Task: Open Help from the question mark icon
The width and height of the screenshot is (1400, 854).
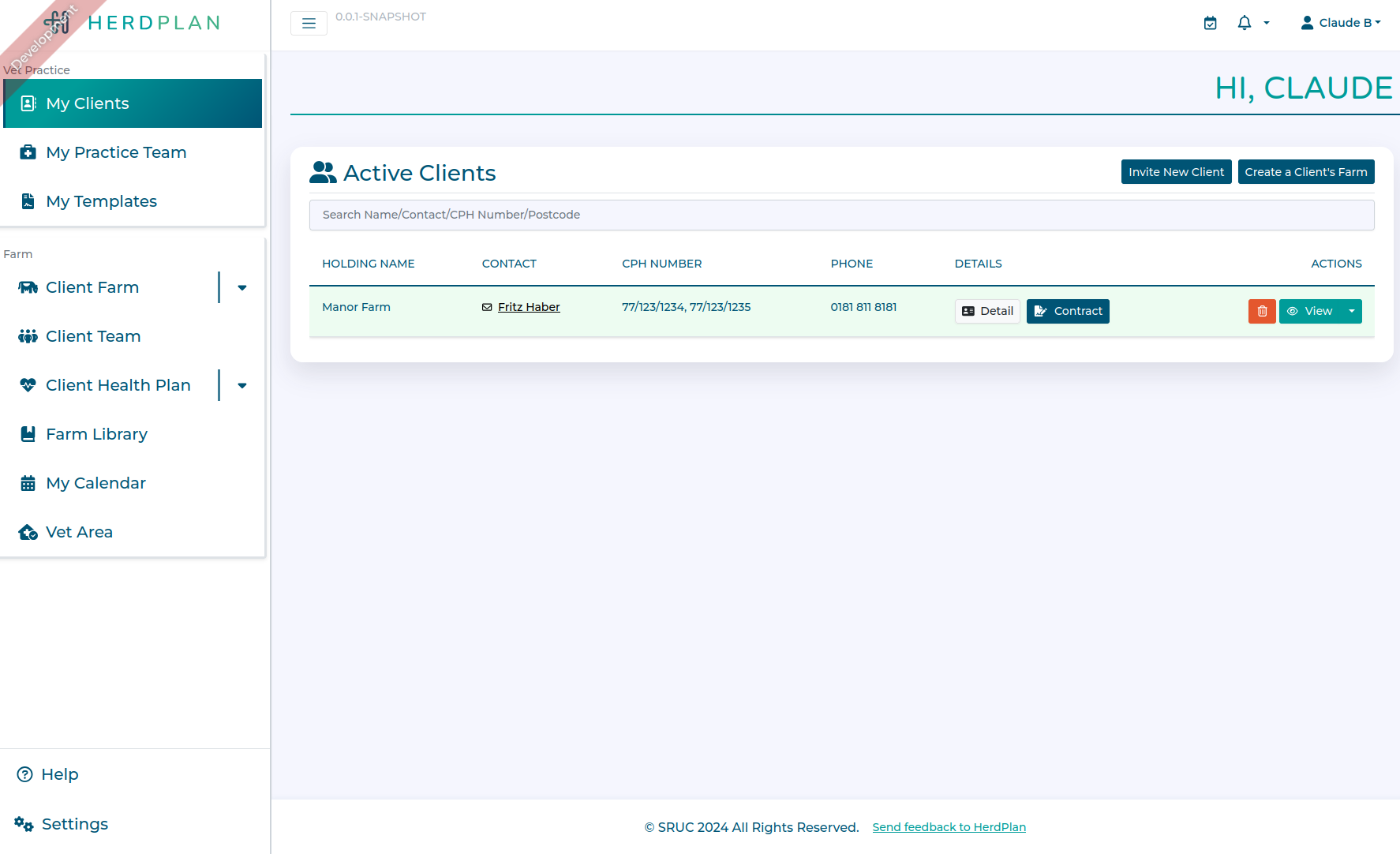Action: (x=25, y=774)
